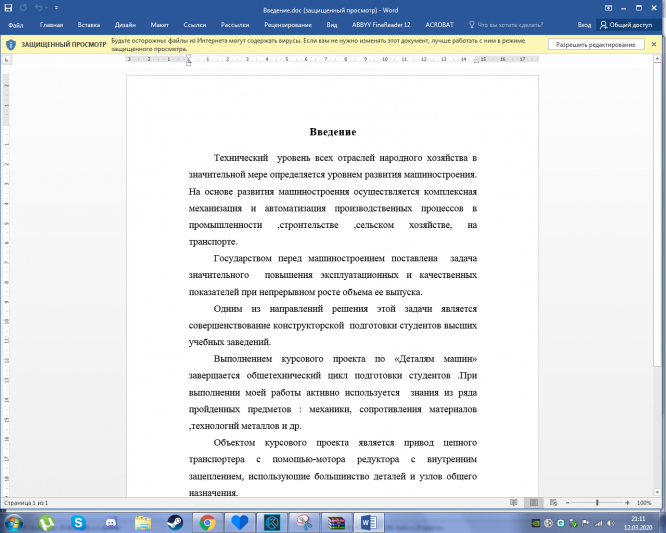Screen dimensions: 666x533
Task: Open the ACROBAT tab
Action: coord(440,25)
